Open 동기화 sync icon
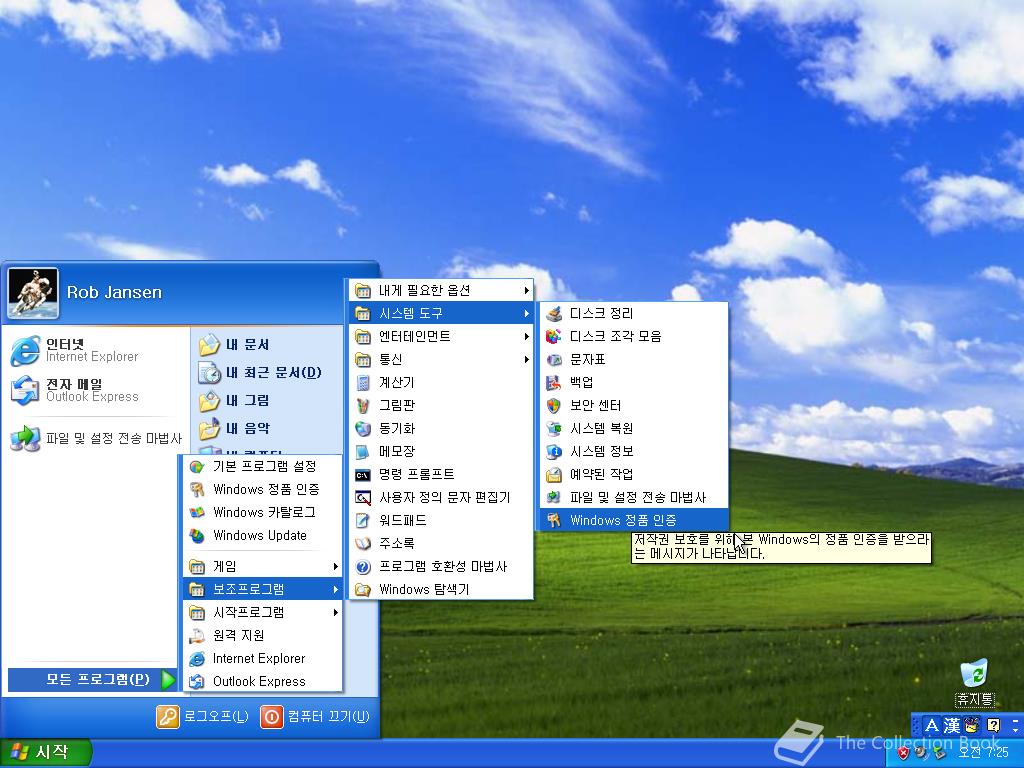Image resolution: width=1024 pixels, height=768 pixels. (363, 428)
